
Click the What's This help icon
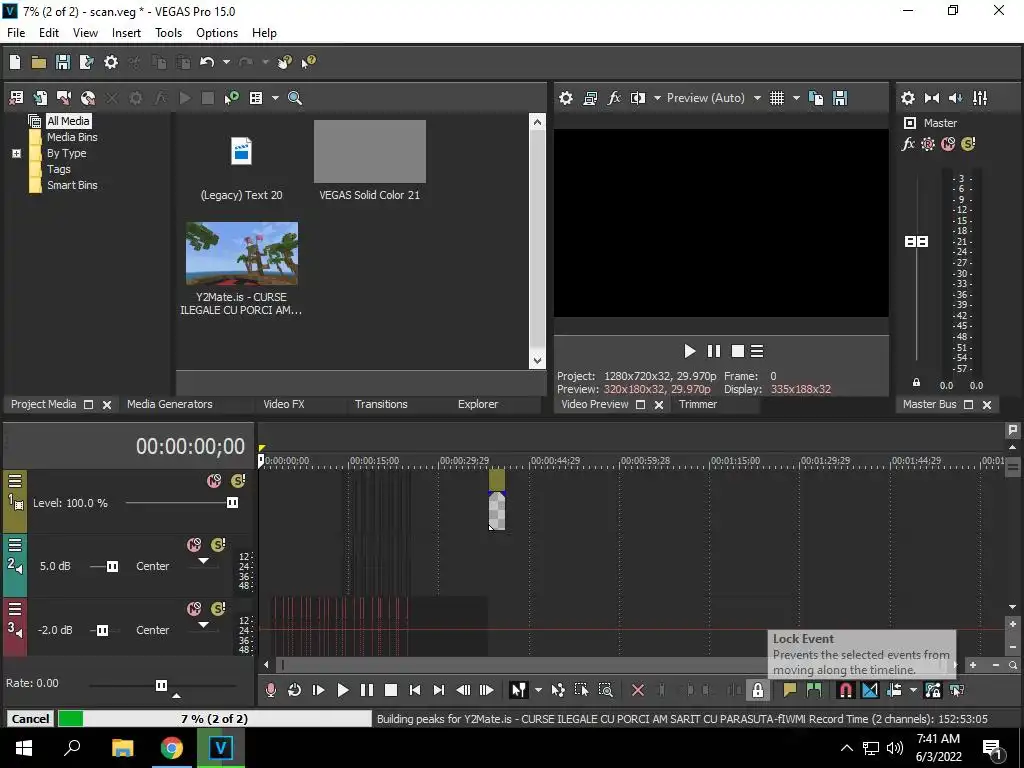tap(308, 62)
